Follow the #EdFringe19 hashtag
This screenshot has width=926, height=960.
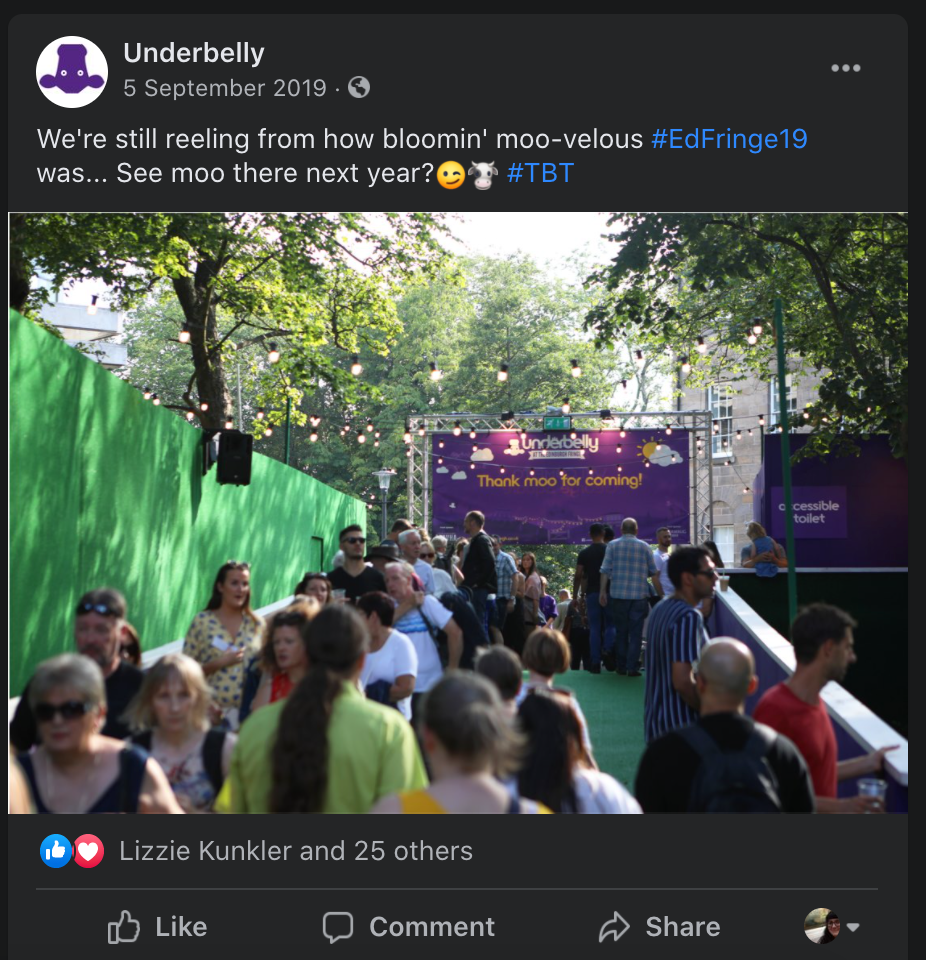coord(729,139)
